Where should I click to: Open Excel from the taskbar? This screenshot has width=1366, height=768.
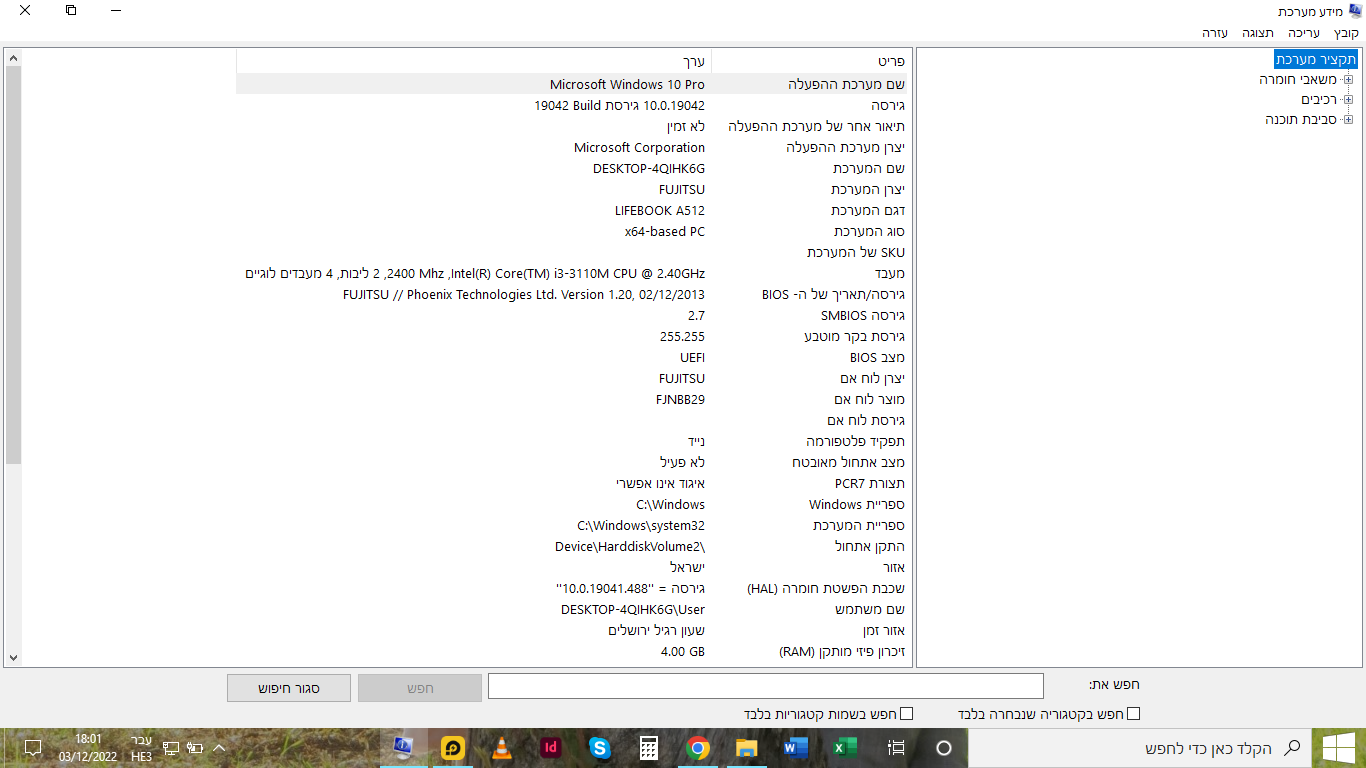click(845, 747)
